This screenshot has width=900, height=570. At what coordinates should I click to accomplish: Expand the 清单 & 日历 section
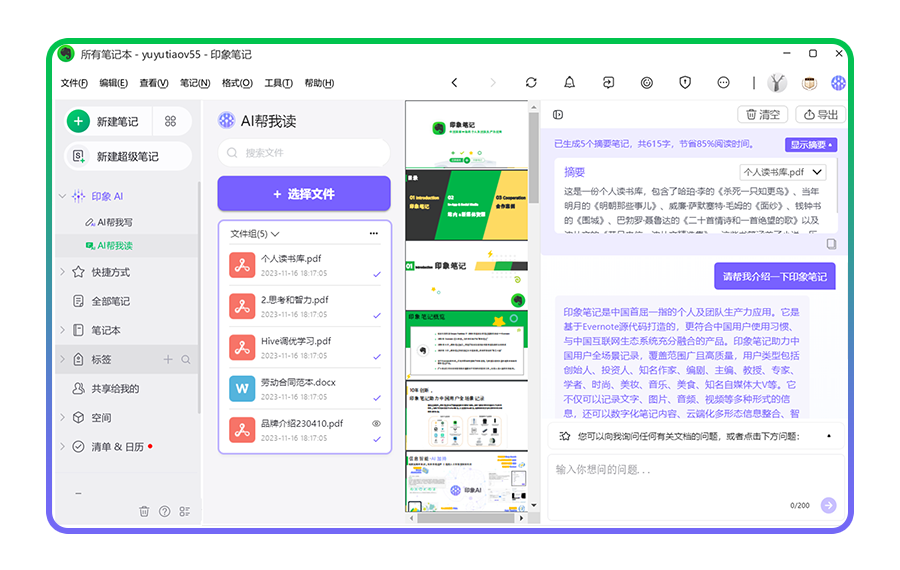tap(62, 446)
